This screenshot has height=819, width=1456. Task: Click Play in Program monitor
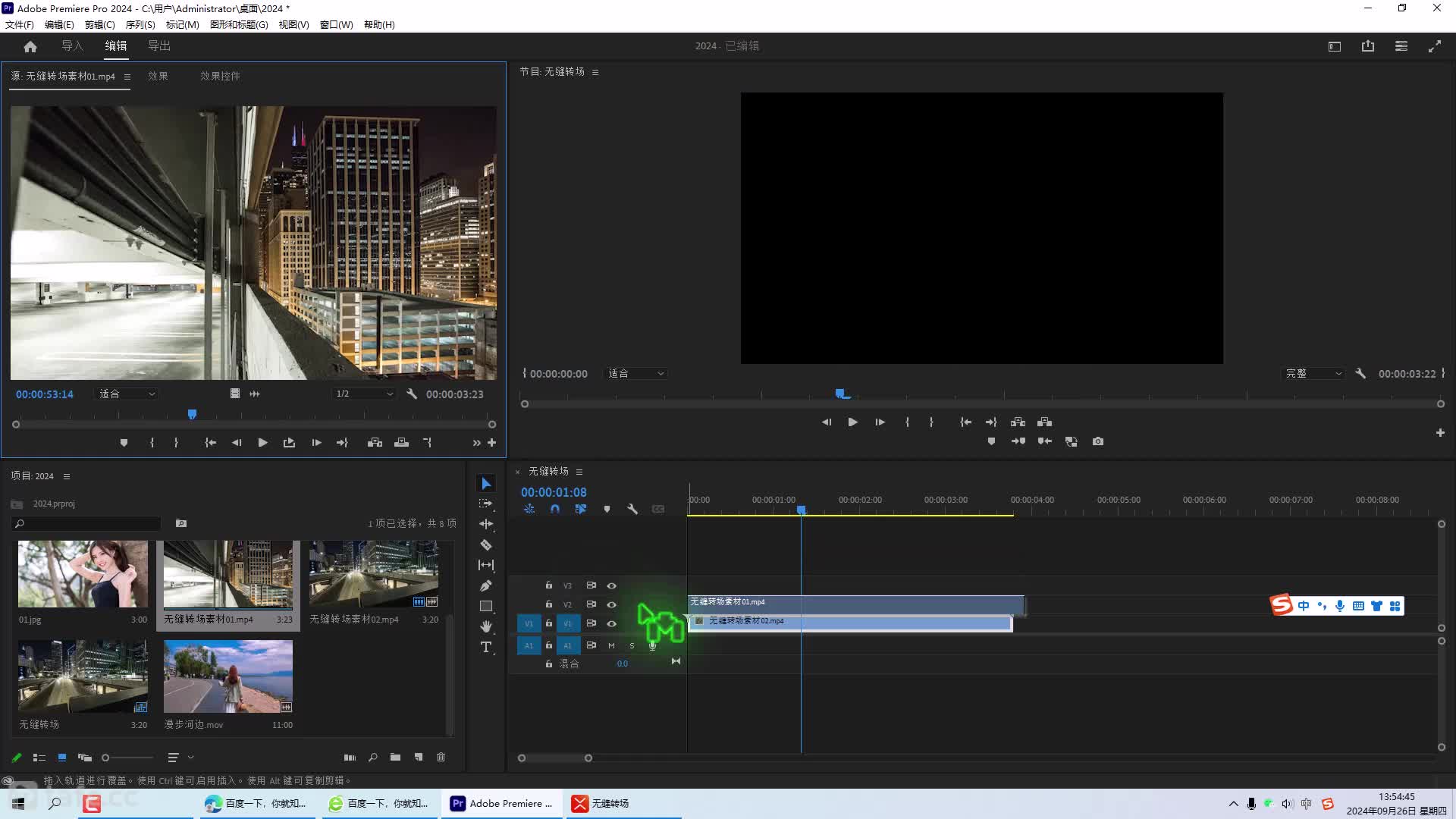[x=852, y=422]
